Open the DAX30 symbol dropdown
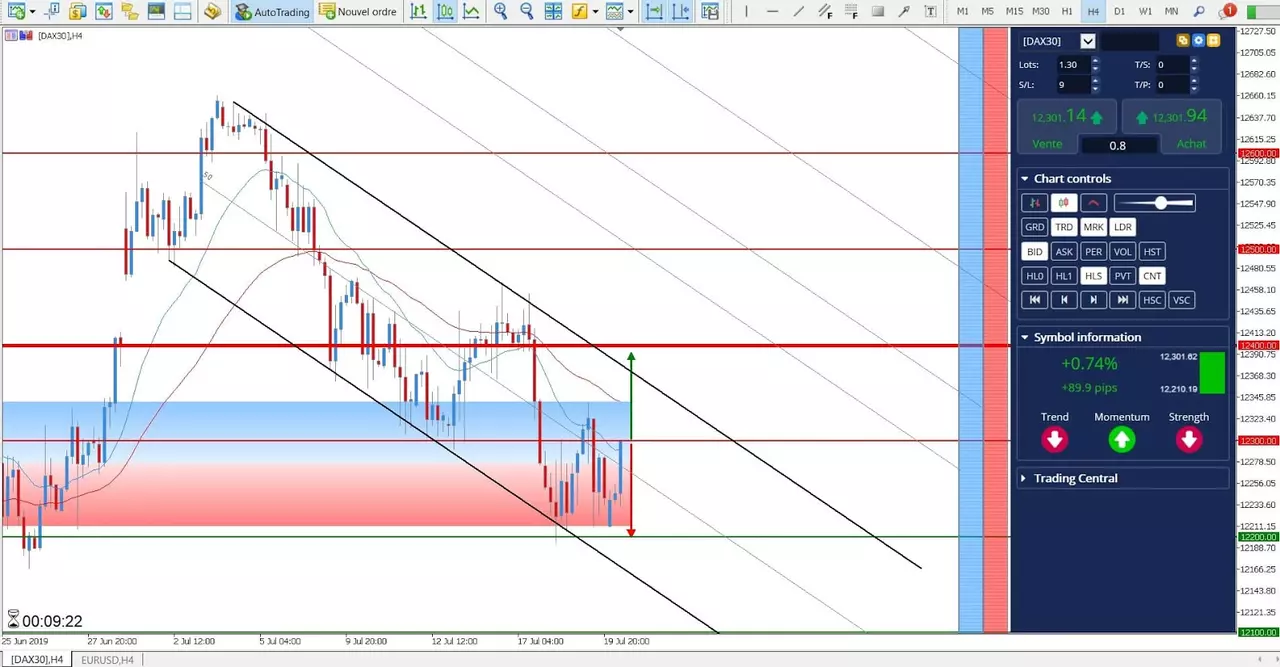Screen dimensions: 1280x667 [x=1088, y=41]
